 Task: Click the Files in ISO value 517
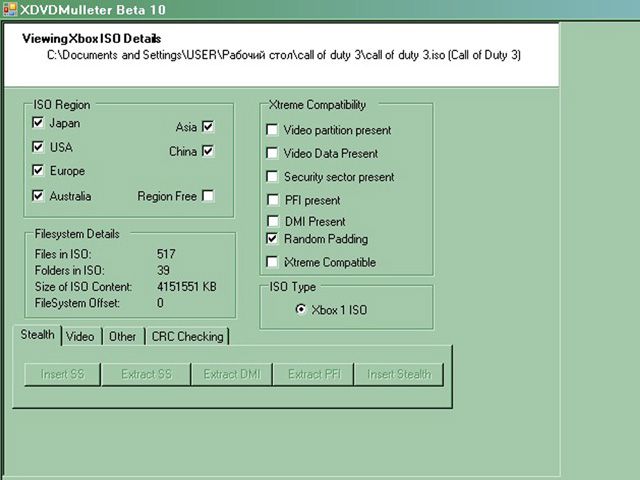[x=166, y=254]
